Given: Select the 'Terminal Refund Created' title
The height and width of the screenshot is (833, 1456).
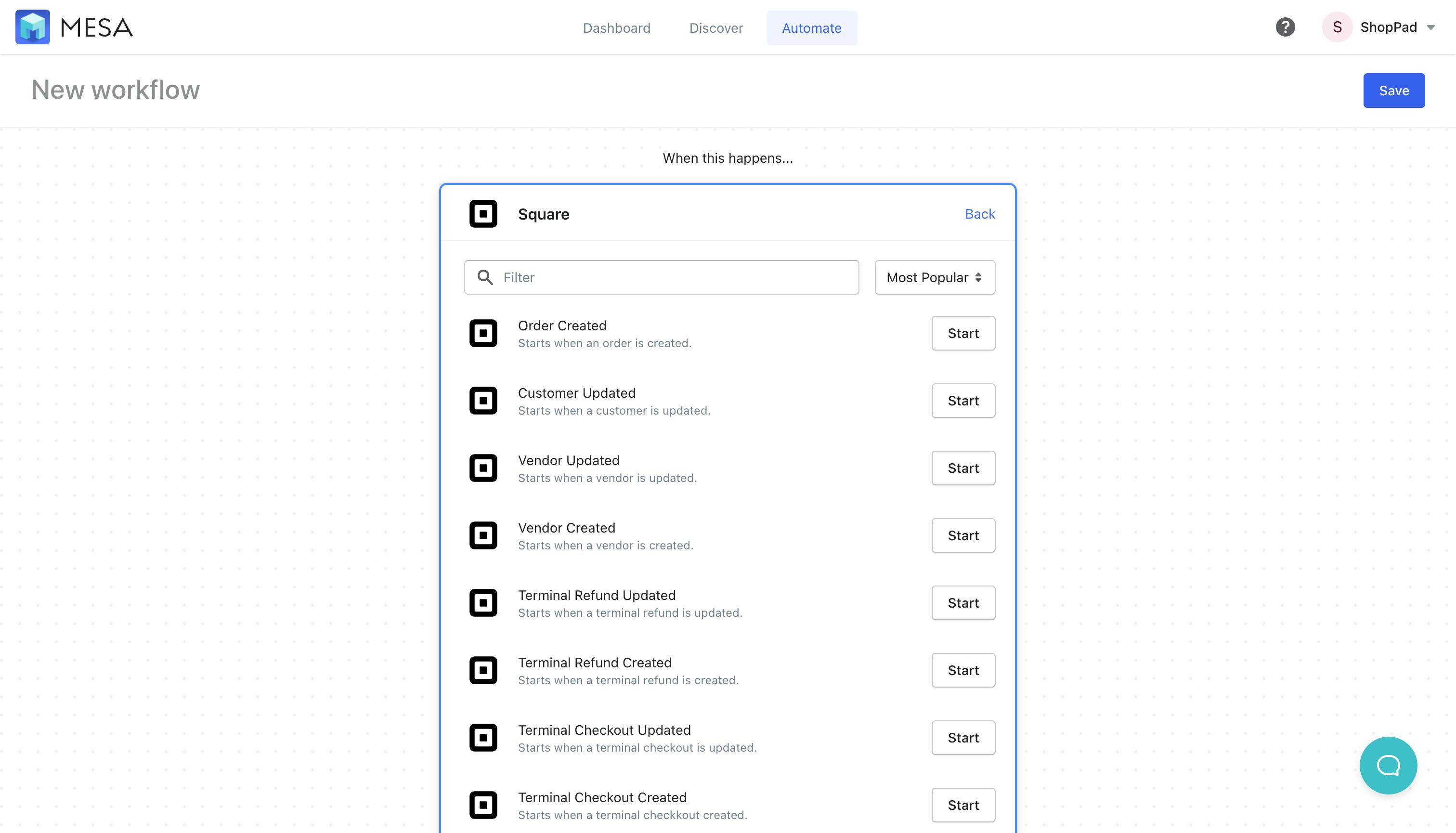Looking at the screenshot, I should tap(595, 663).
